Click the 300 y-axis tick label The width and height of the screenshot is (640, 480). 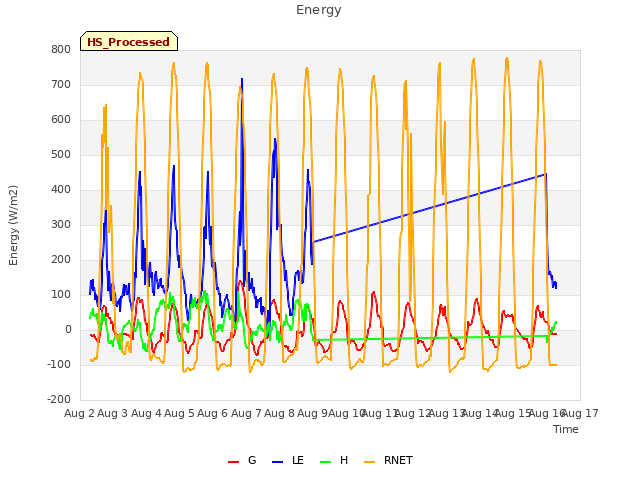[61, 224]
